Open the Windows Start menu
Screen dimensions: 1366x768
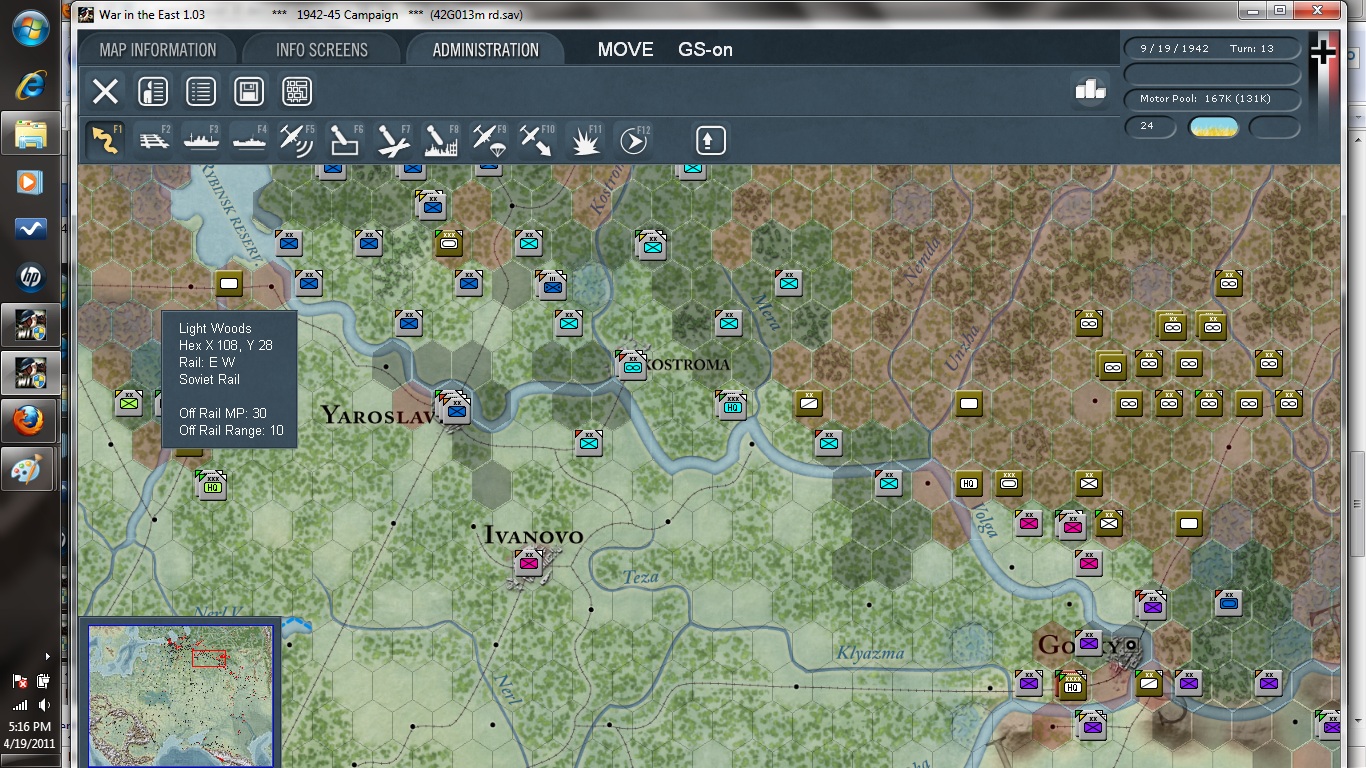pyautogui.click(x=30, y=30)
